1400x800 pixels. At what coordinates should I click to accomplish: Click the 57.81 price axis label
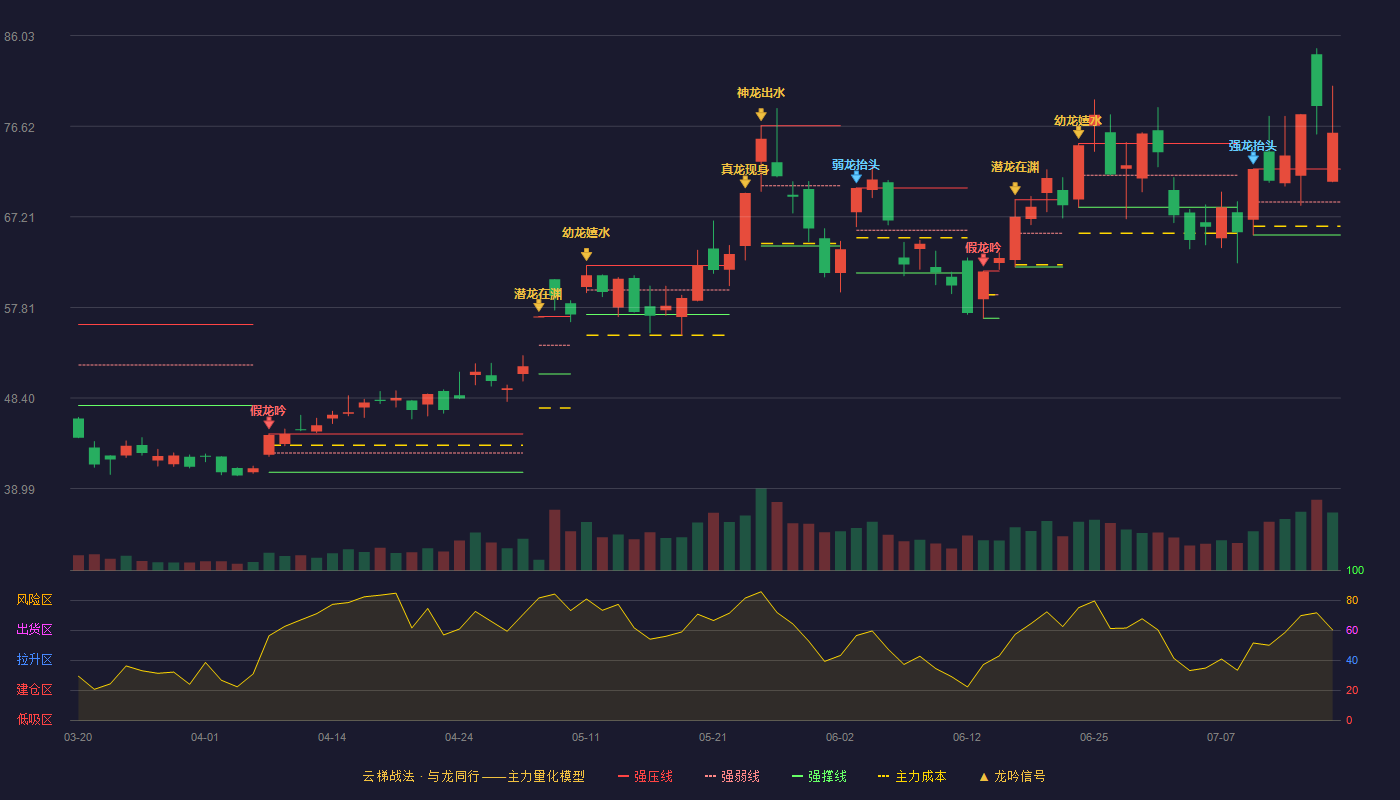pyautogui.click(x=19, y=308)
